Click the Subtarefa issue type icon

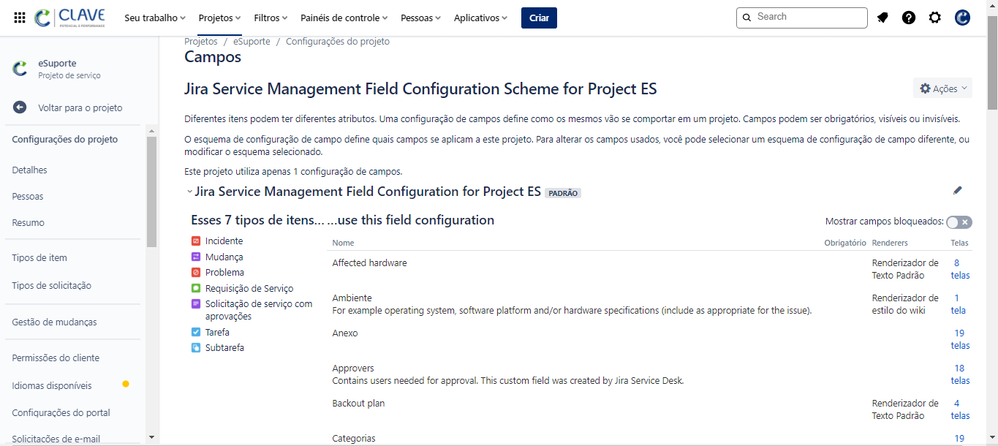click(x=196, y=348)
